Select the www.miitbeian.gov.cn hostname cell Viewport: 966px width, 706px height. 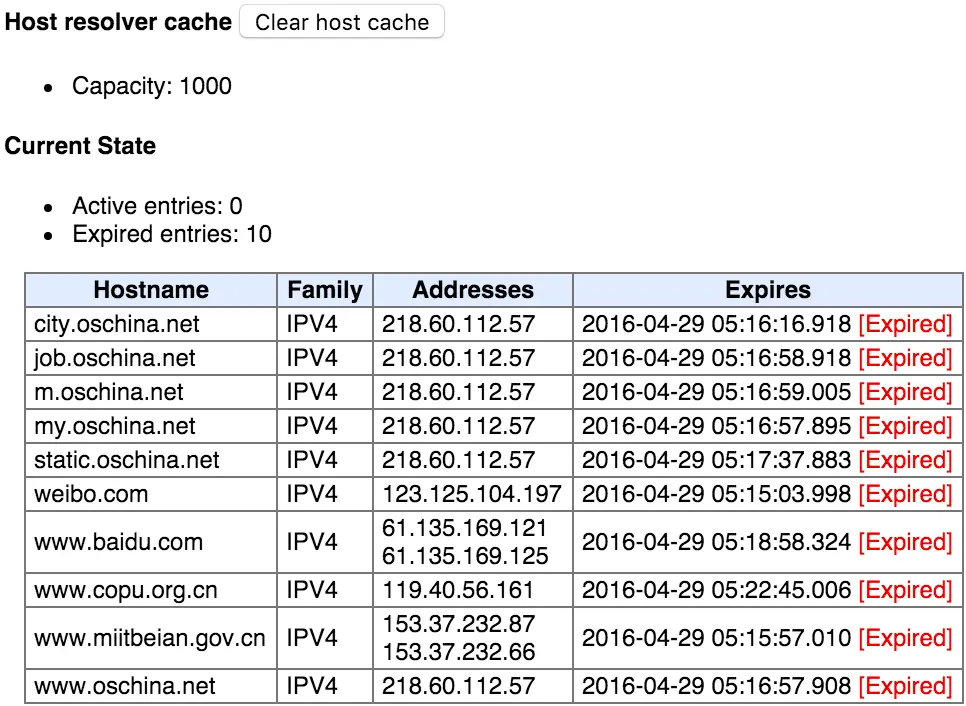coord(150,638)
